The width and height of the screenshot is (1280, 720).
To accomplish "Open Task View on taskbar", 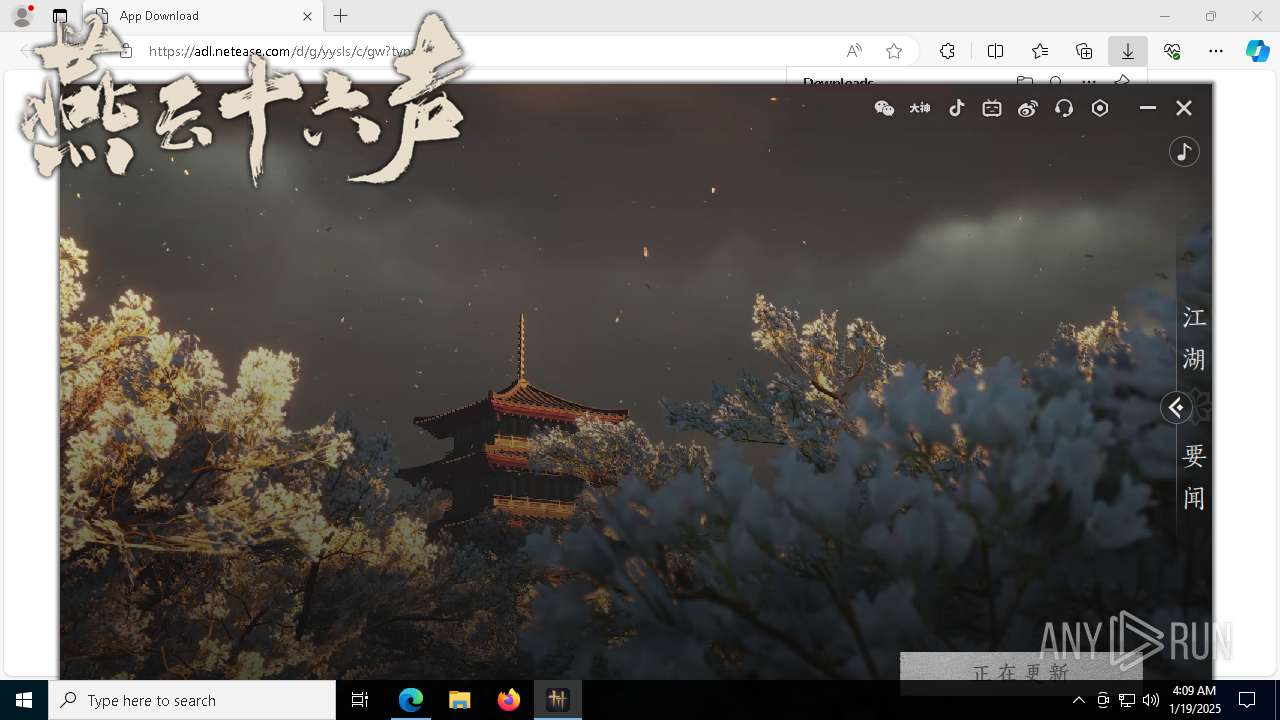I will 360,700.
